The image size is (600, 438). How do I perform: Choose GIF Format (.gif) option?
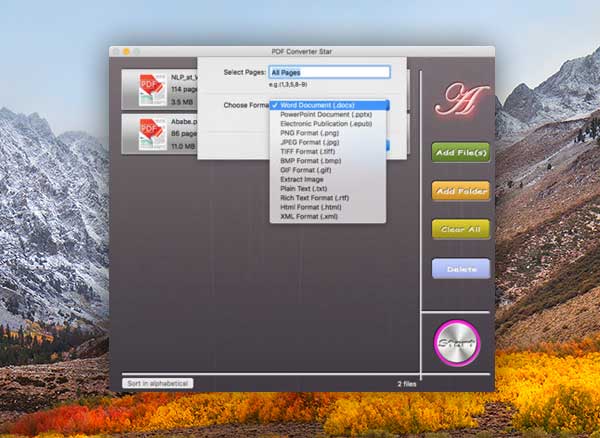(328, 170)
